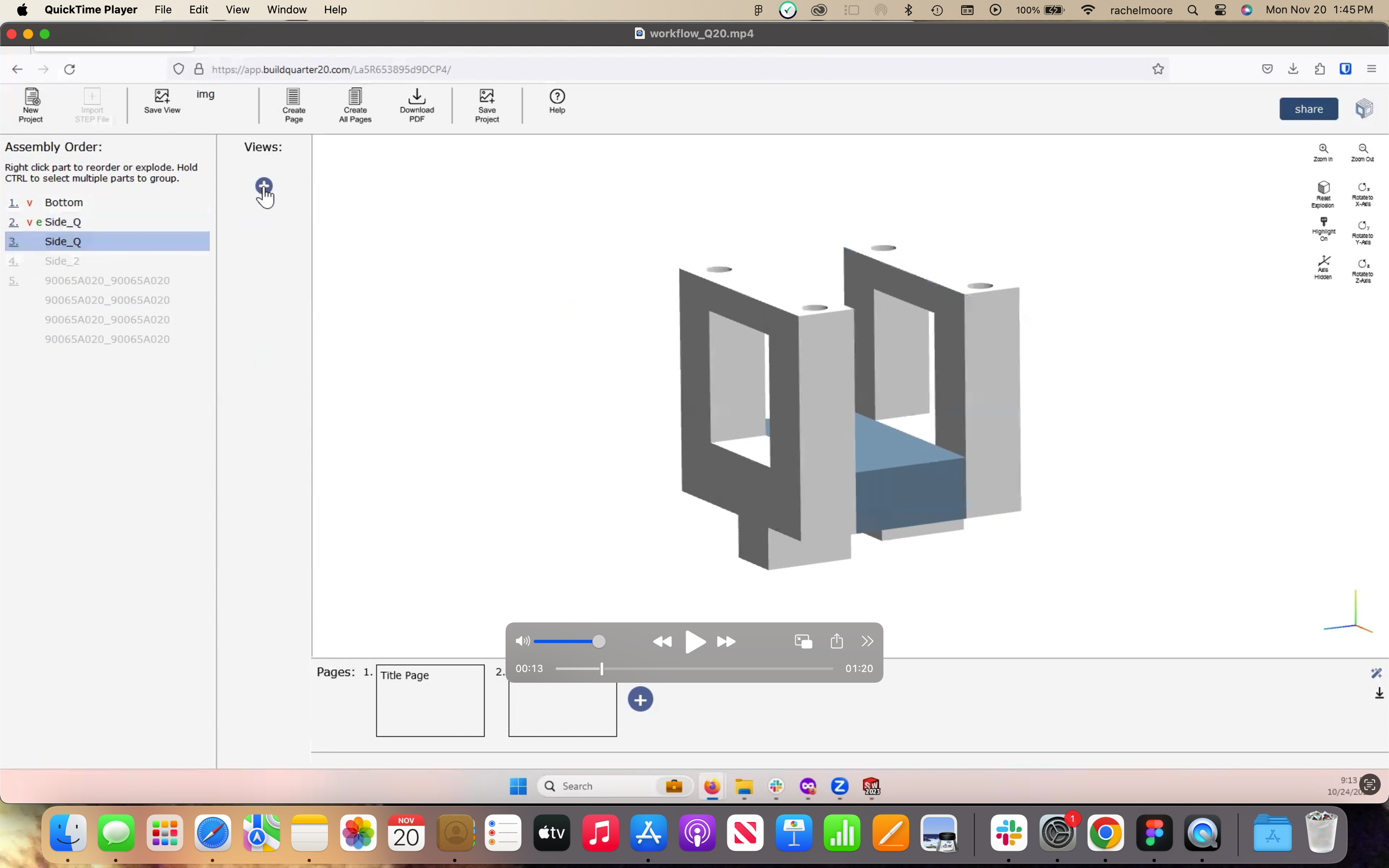The width and height of the screenshot is (1389, 868).
Task: Collapse the 'v' marker next to Bottom
Action: point(29,203)
